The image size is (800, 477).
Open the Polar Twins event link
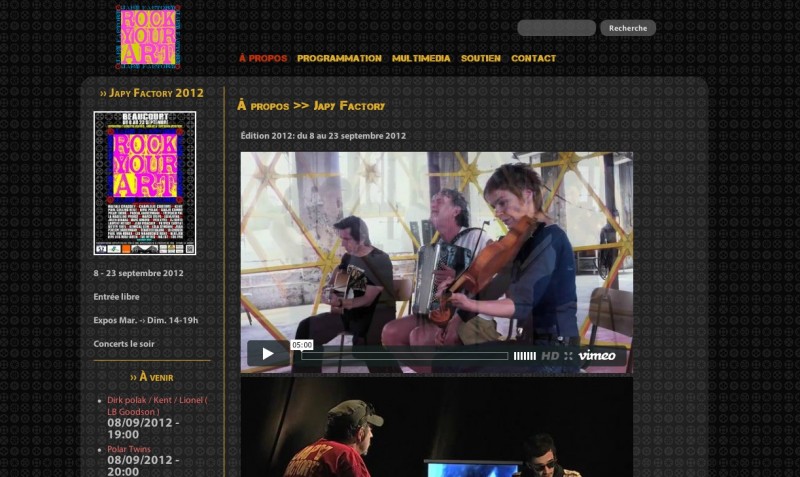129,449
